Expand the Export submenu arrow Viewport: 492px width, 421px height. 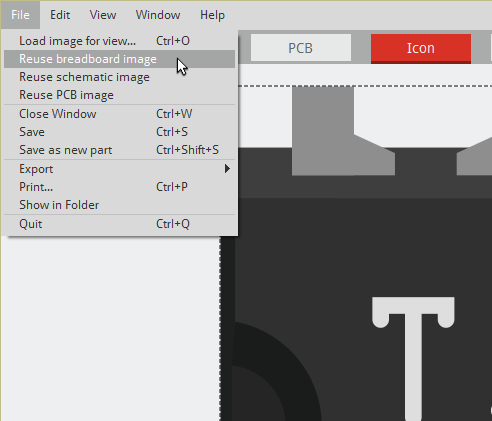coord(227,169)
